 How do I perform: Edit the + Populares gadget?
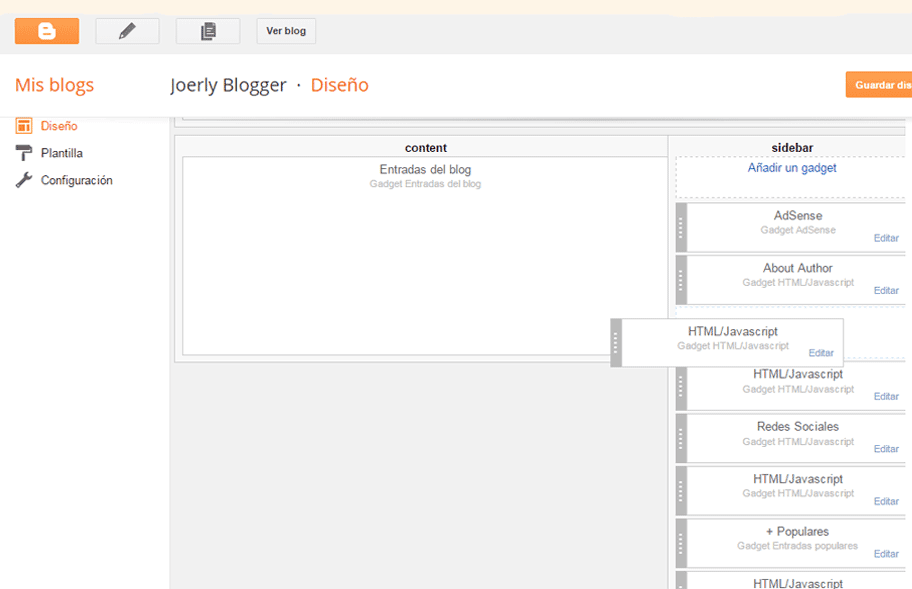886,554
